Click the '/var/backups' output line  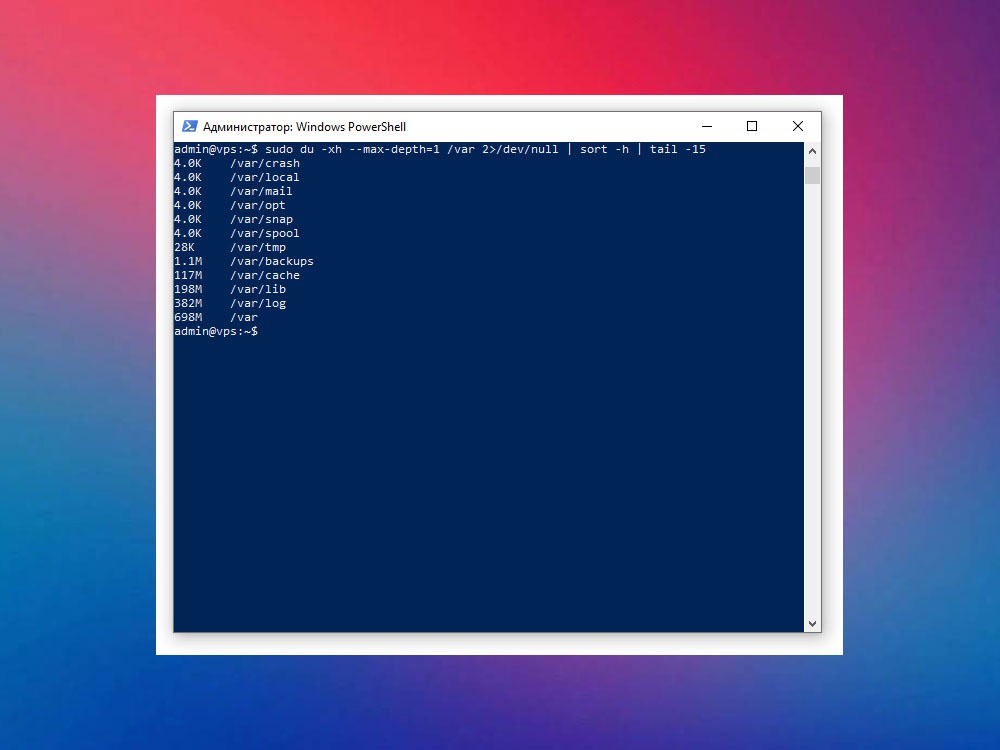pyautogui.click(x=244, y=261)
